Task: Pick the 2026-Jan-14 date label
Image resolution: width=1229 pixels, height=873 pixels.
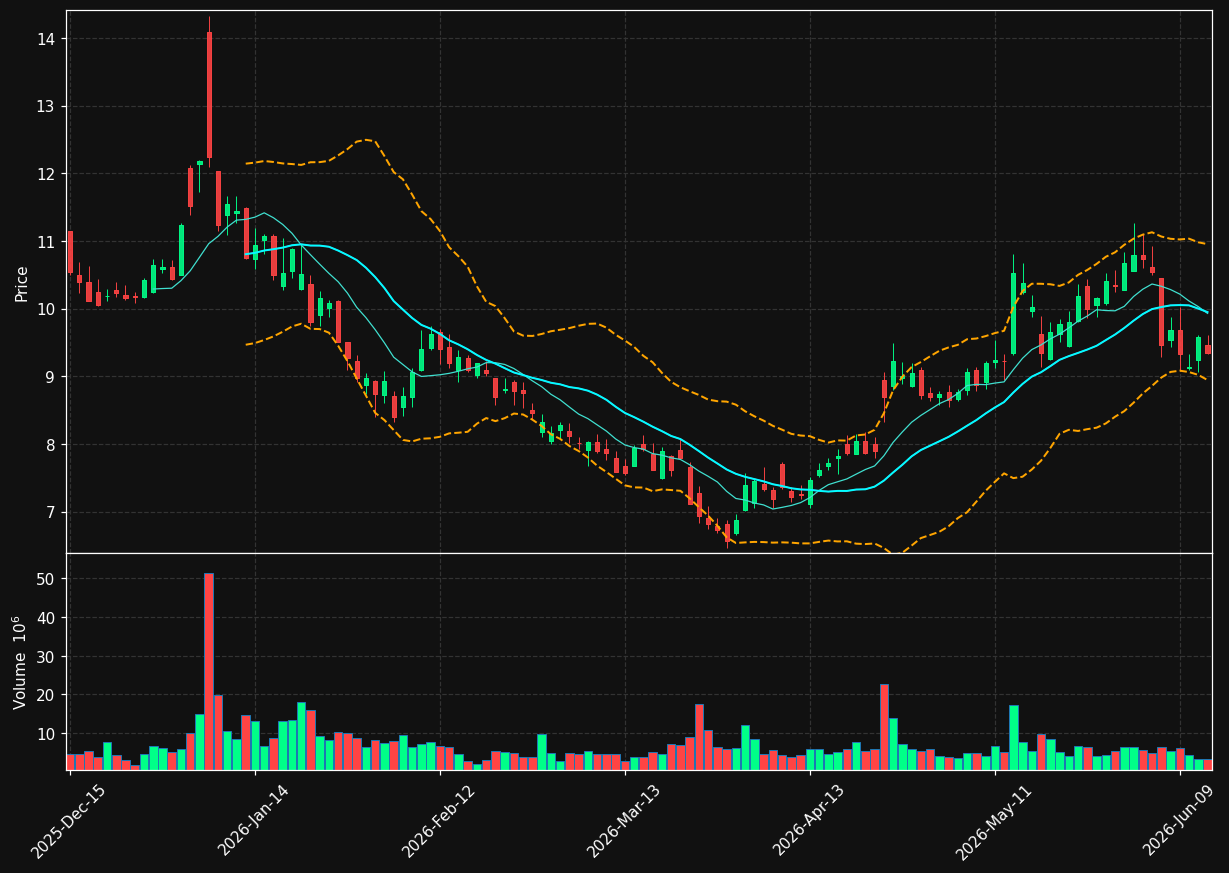Action: 254,821
